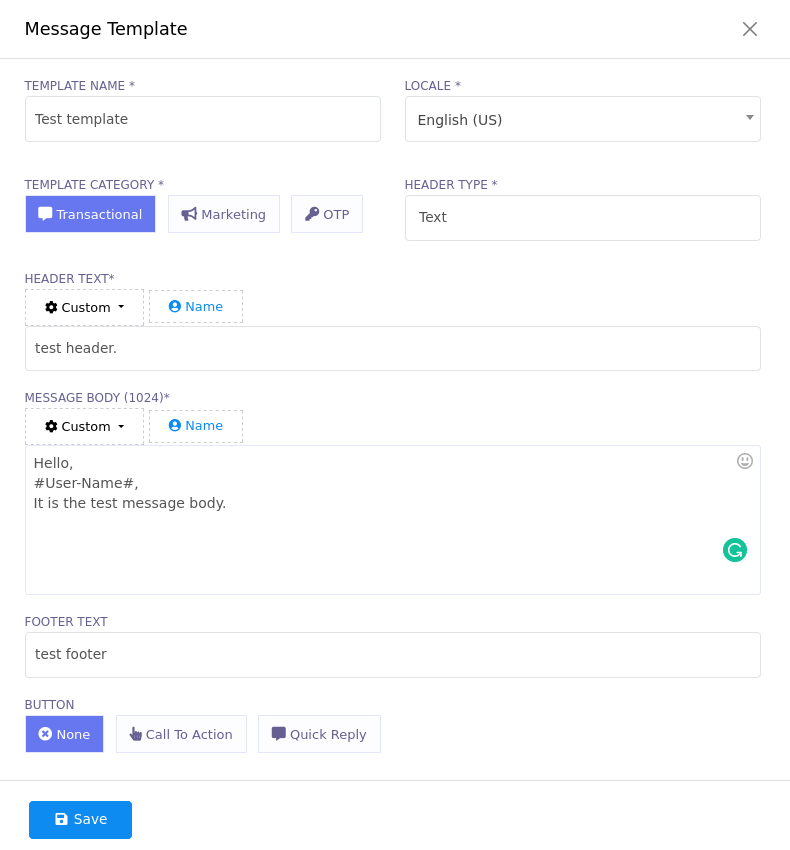The width and height of the screenshot is (790, 850).
Task: Switch to the OTP template category
Action: click(x=326, y=213)
